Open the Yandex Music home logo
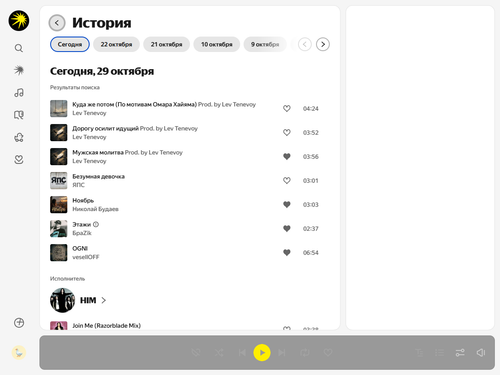The width and height of the screenshot is (500, 375). tap(19, 21)
